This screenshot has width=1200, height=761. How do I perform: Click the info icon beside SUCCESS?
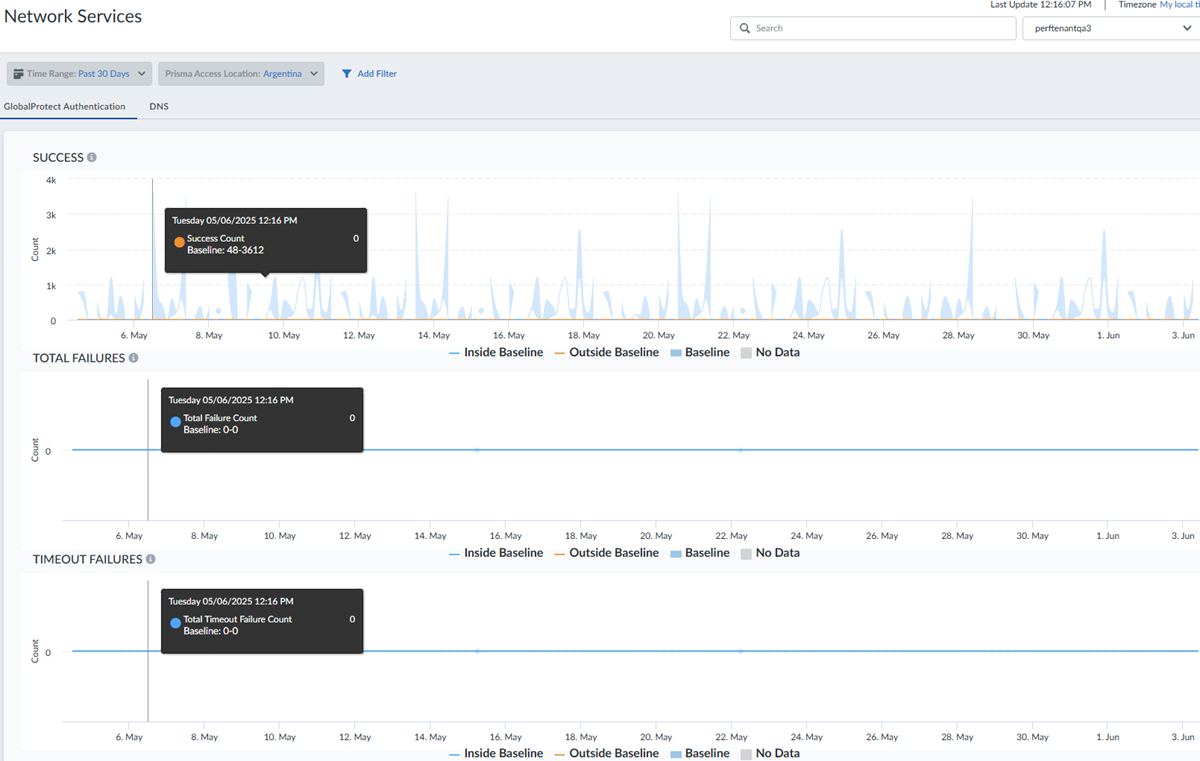click(92, 158)
